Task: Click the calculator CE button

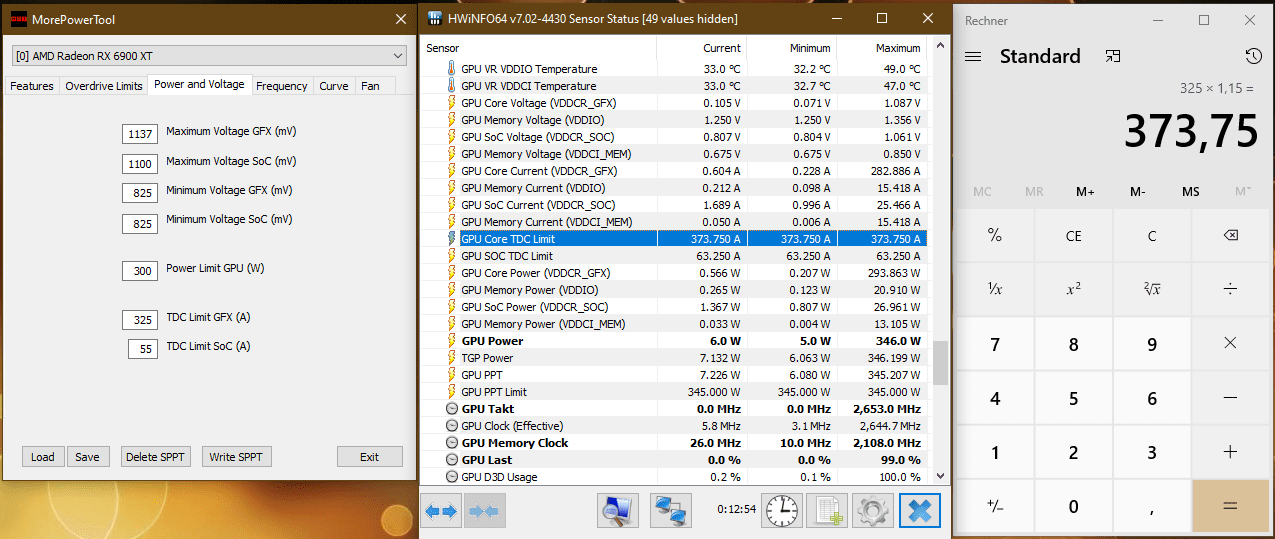Action: pos(1073,236)
